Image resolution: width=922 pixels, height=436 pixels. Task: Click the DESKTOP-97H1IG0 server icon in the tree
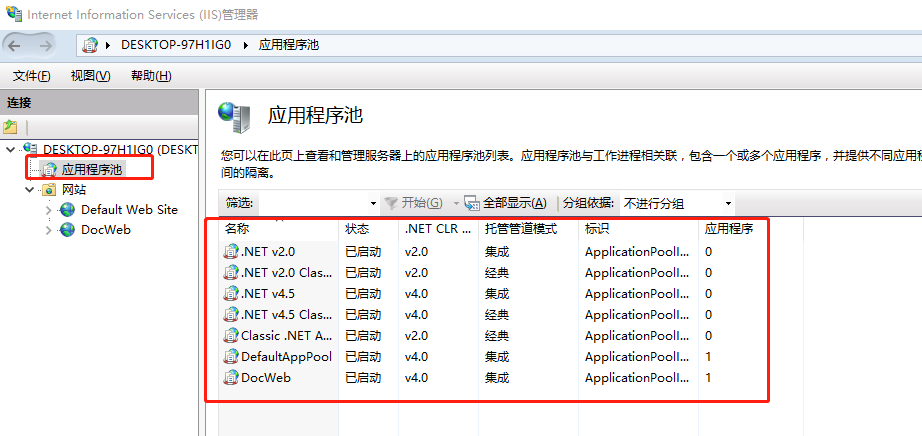click(30, 148)
